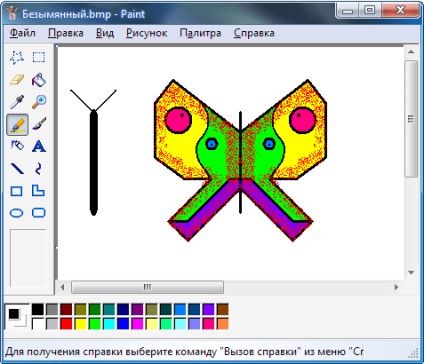Select the Airbrush spray tool

pos(17,146)
